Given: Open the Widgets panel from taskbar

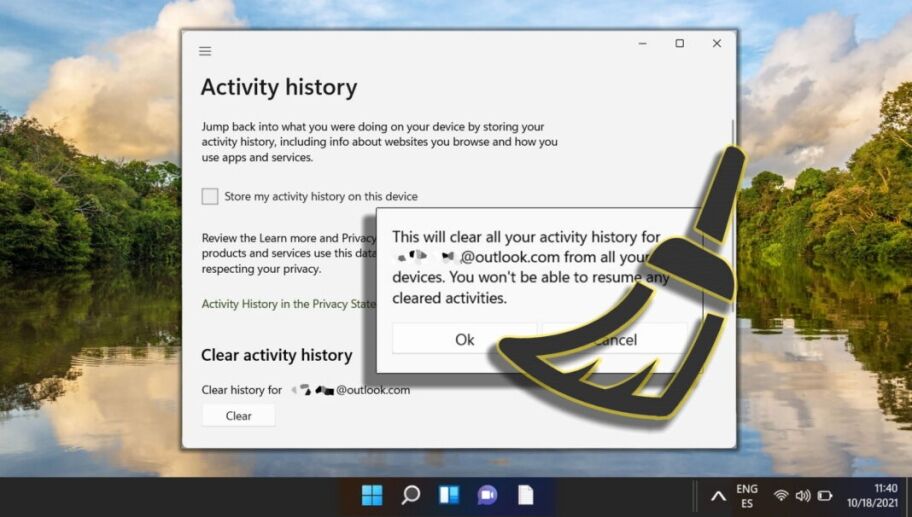Looking at the screenshot, I should [449, 495].
